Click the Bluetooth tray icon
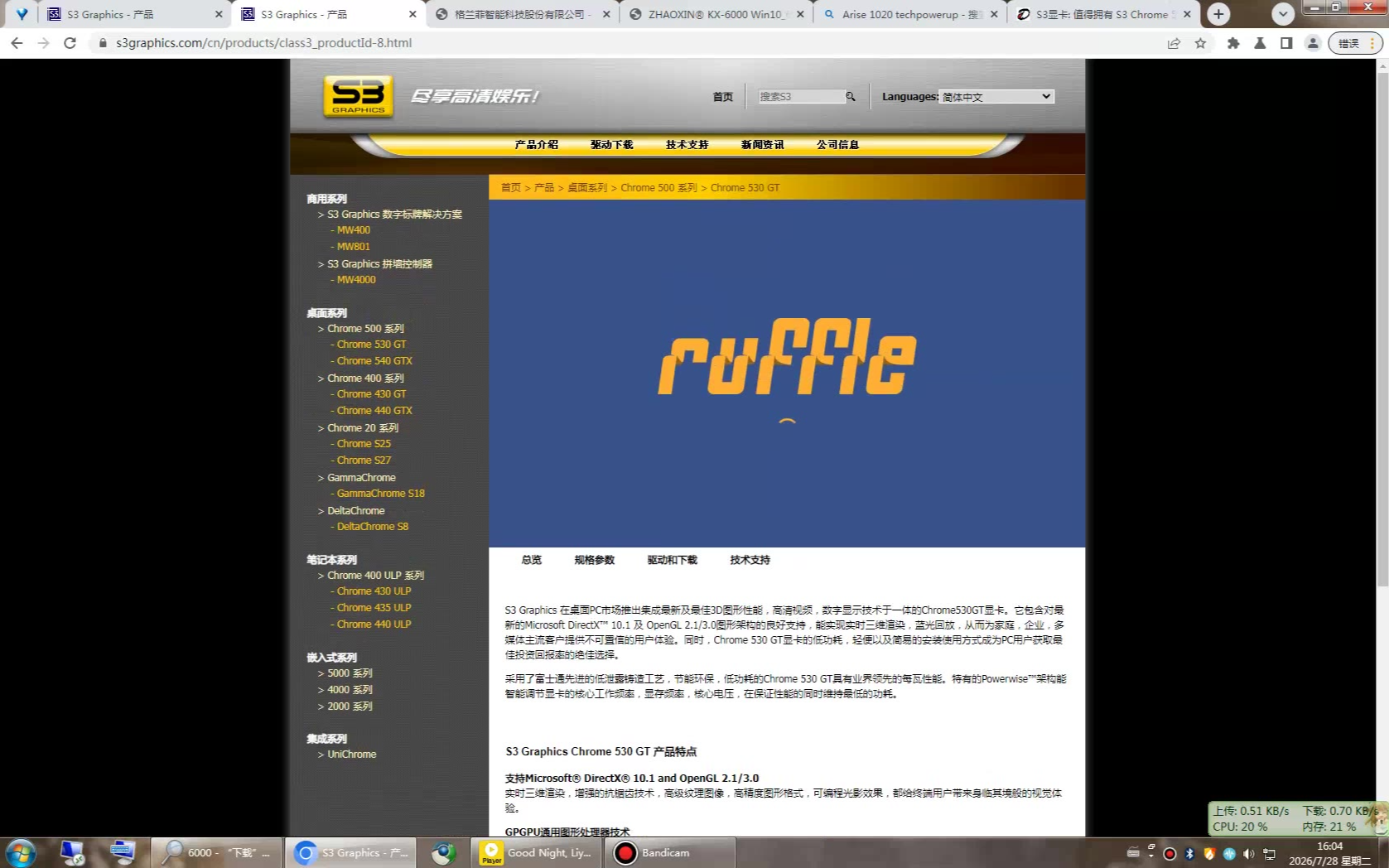Screen dimensions: 1389x868 click(x=1189, y=853)
